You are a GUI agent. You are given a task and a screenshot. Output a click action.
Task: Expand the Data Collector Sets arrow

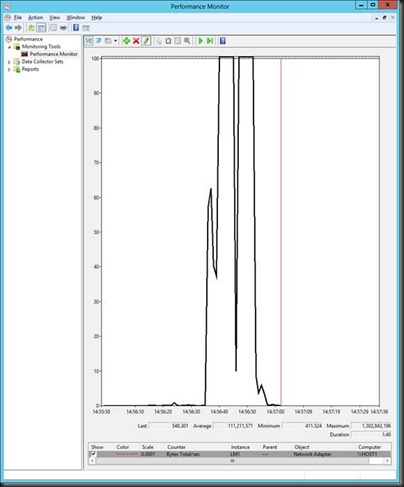pyautogui.click(x=9, y=62)
